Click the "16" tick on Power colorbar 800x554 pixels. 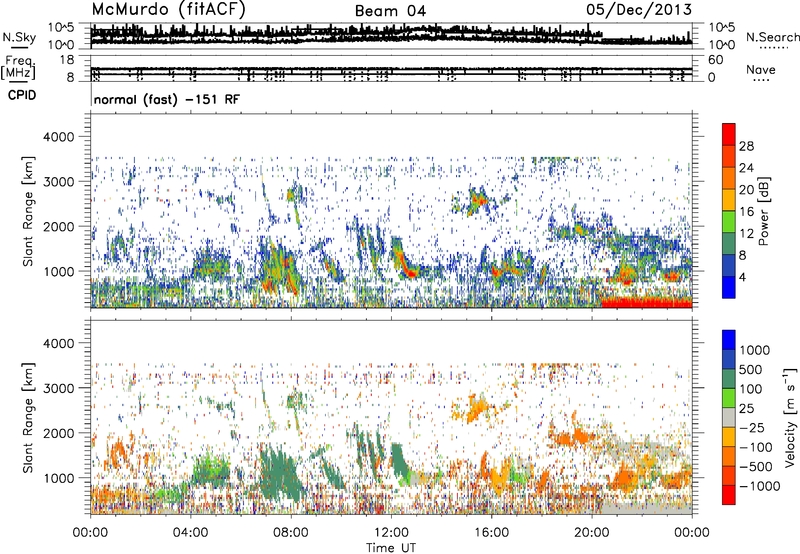[x=746, y=212]
